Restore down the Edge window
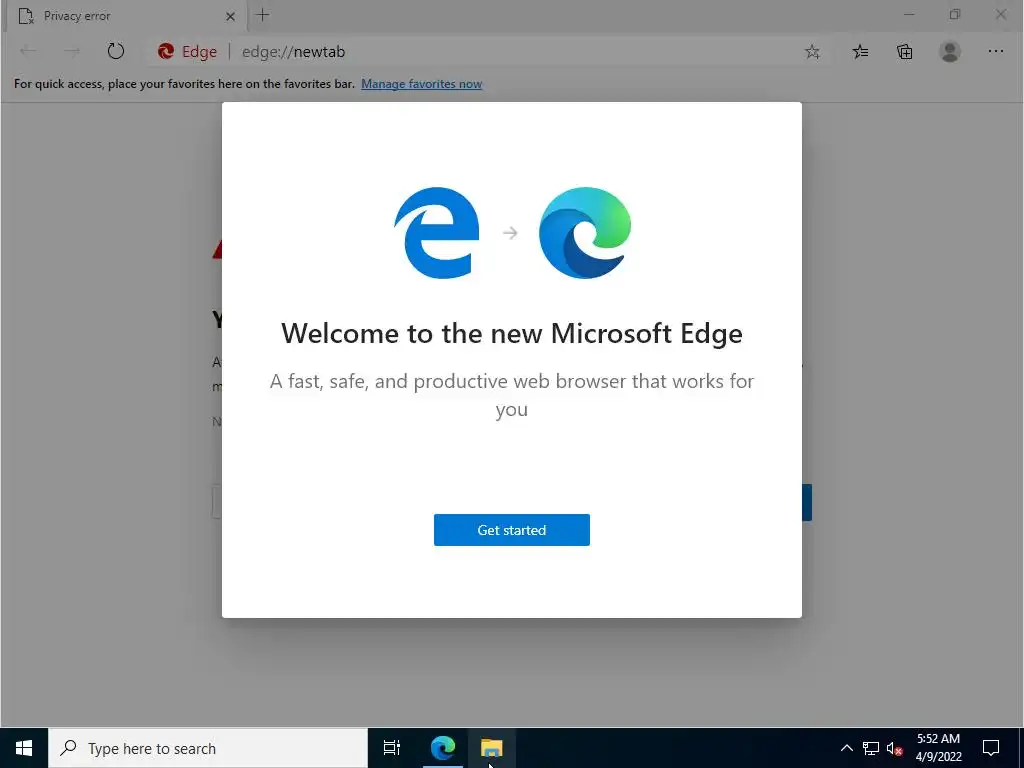This screenshot has width=1024, height=768. [955, 14]
